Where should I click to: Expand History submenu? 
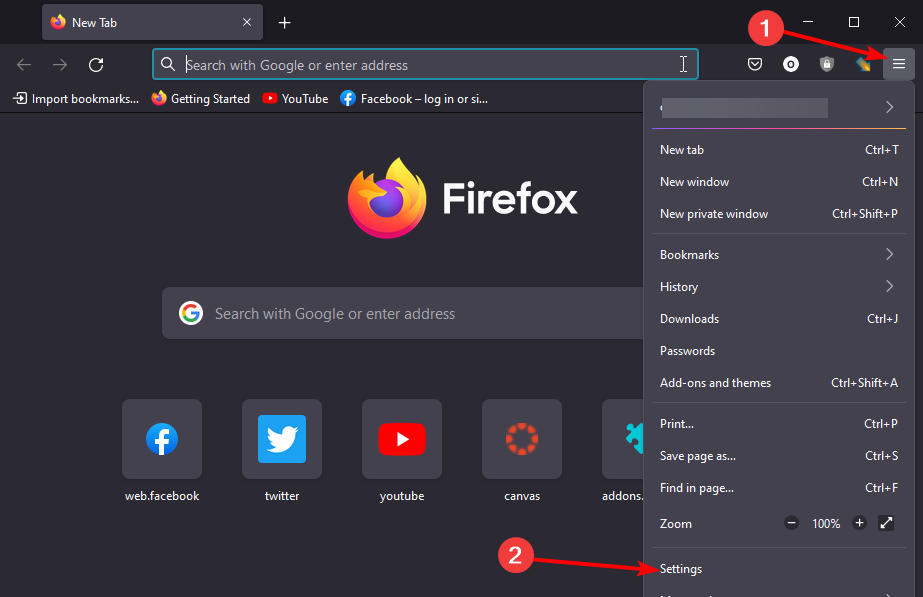[778, 287]
